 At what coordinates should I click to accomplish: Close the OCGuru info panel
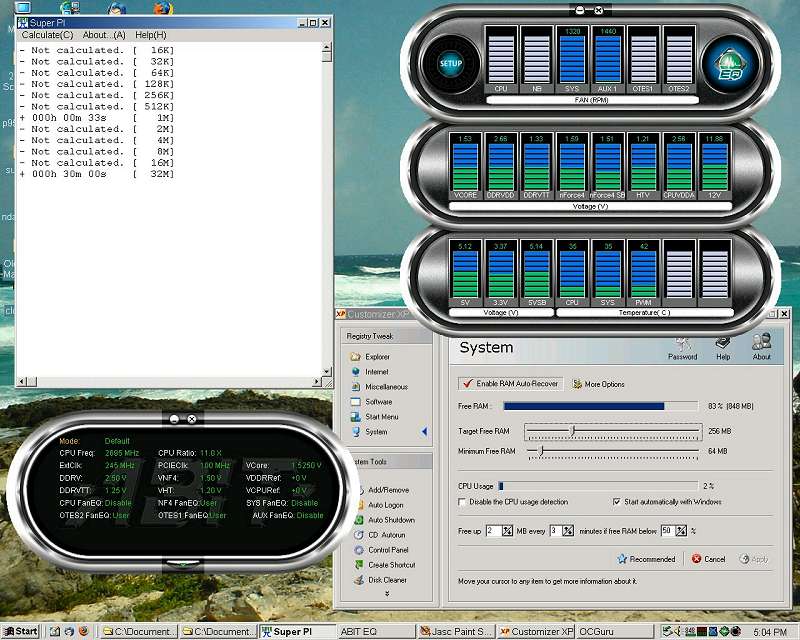[192, 419]
